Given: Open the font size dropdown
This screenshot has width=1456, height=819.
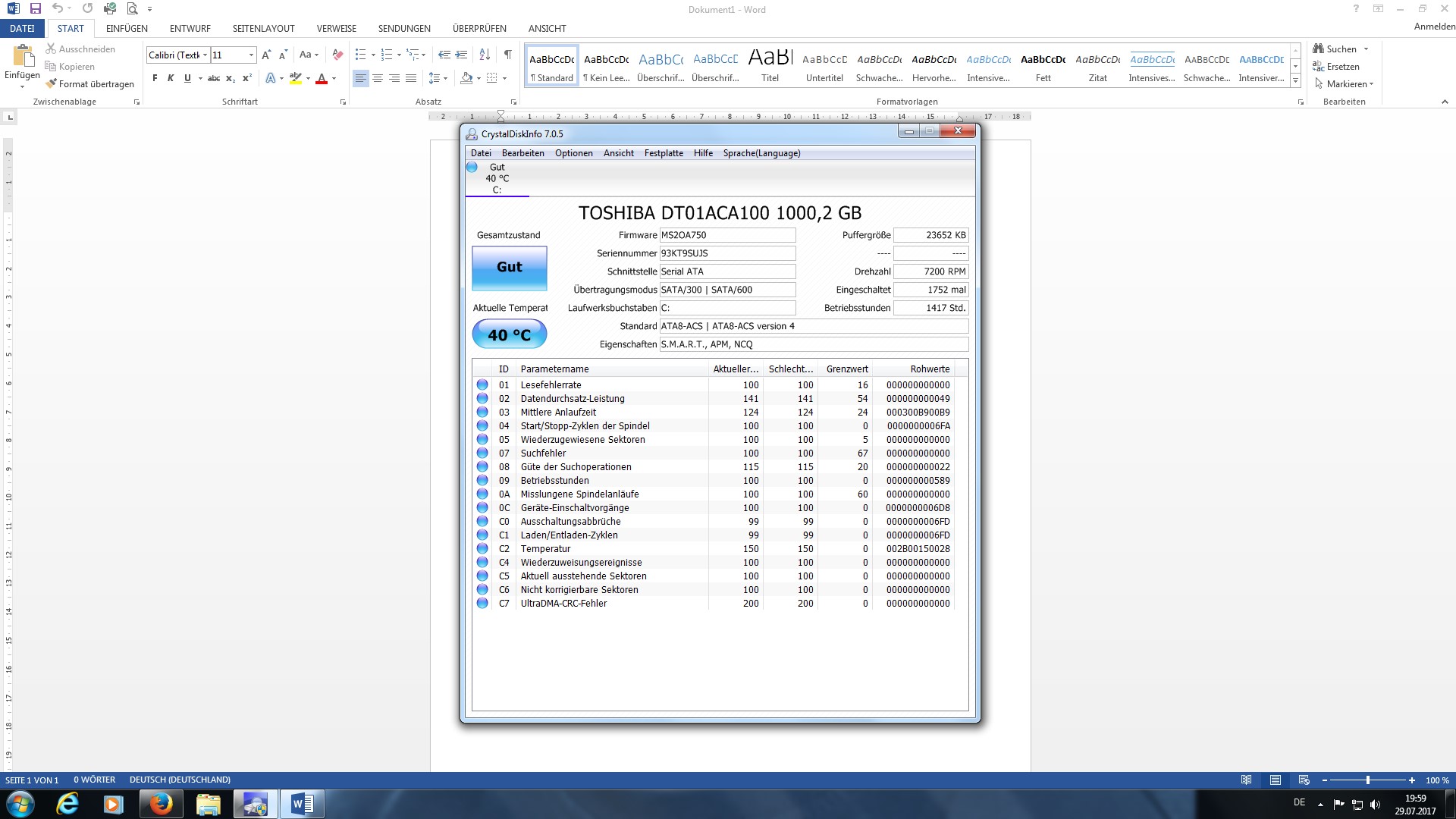Looking at the screenshot, I should click(252, 55).
